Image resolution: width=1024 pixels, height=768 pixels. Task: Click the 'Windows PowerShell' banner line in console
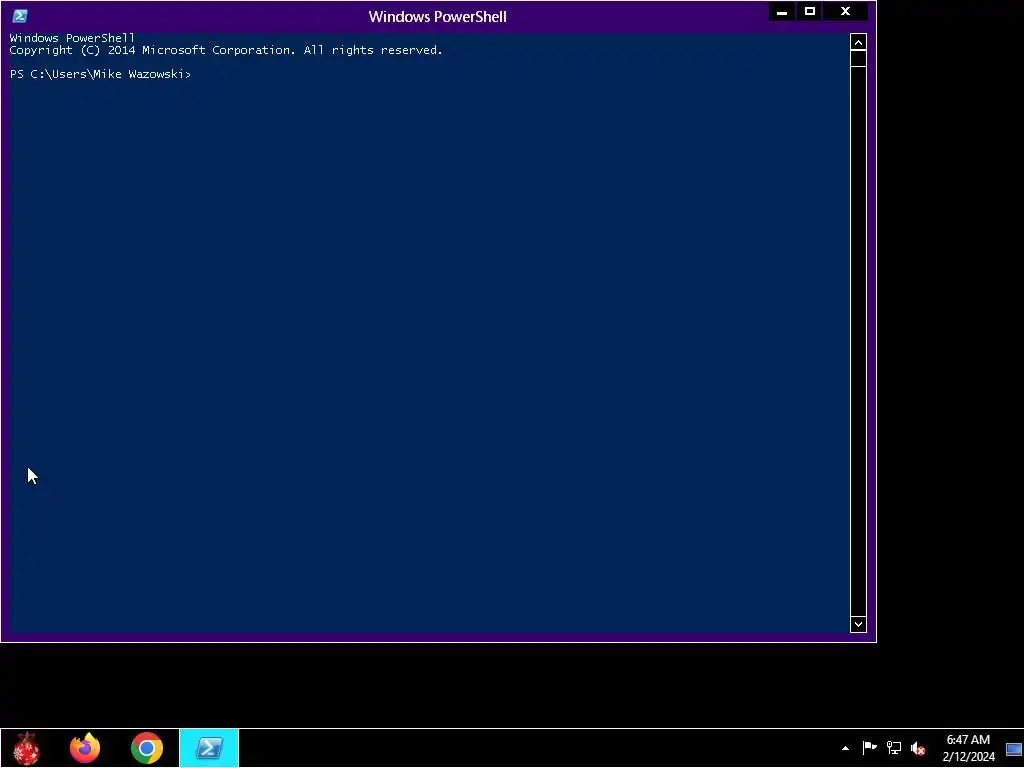click(x=72, y=38)
